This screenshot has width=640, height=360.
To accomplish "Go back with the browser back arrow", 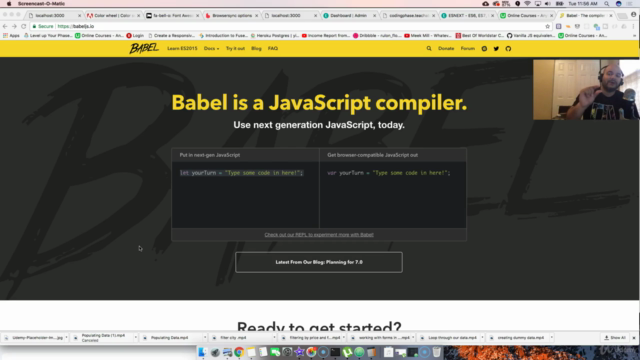I will click(x=5, y=26).
